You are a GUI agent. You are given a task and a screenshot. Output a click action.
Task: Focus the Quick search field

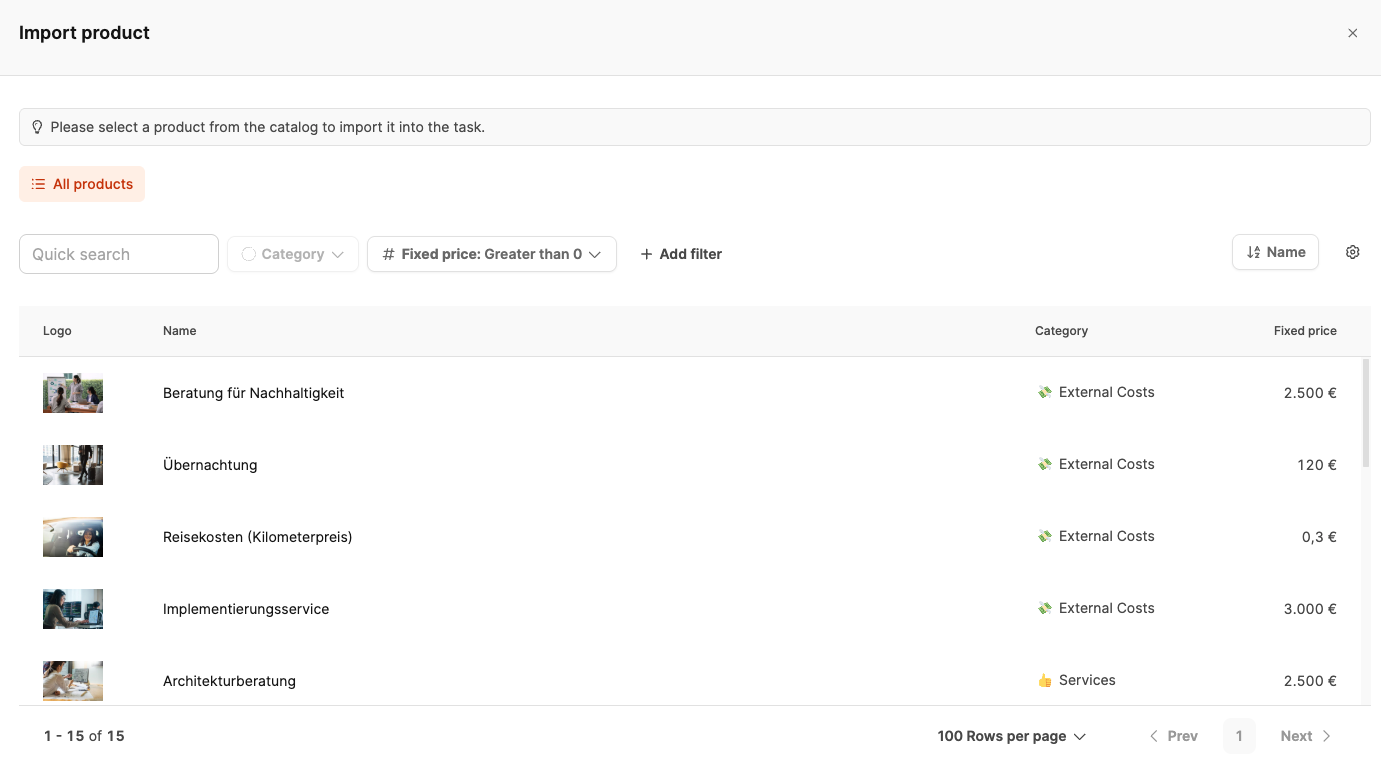tap(119, 254)
